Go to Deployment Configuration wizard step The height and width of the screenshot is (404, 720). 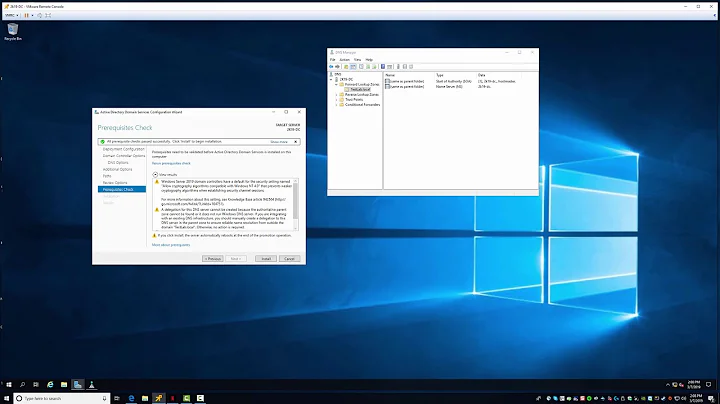tap(123, 149)
